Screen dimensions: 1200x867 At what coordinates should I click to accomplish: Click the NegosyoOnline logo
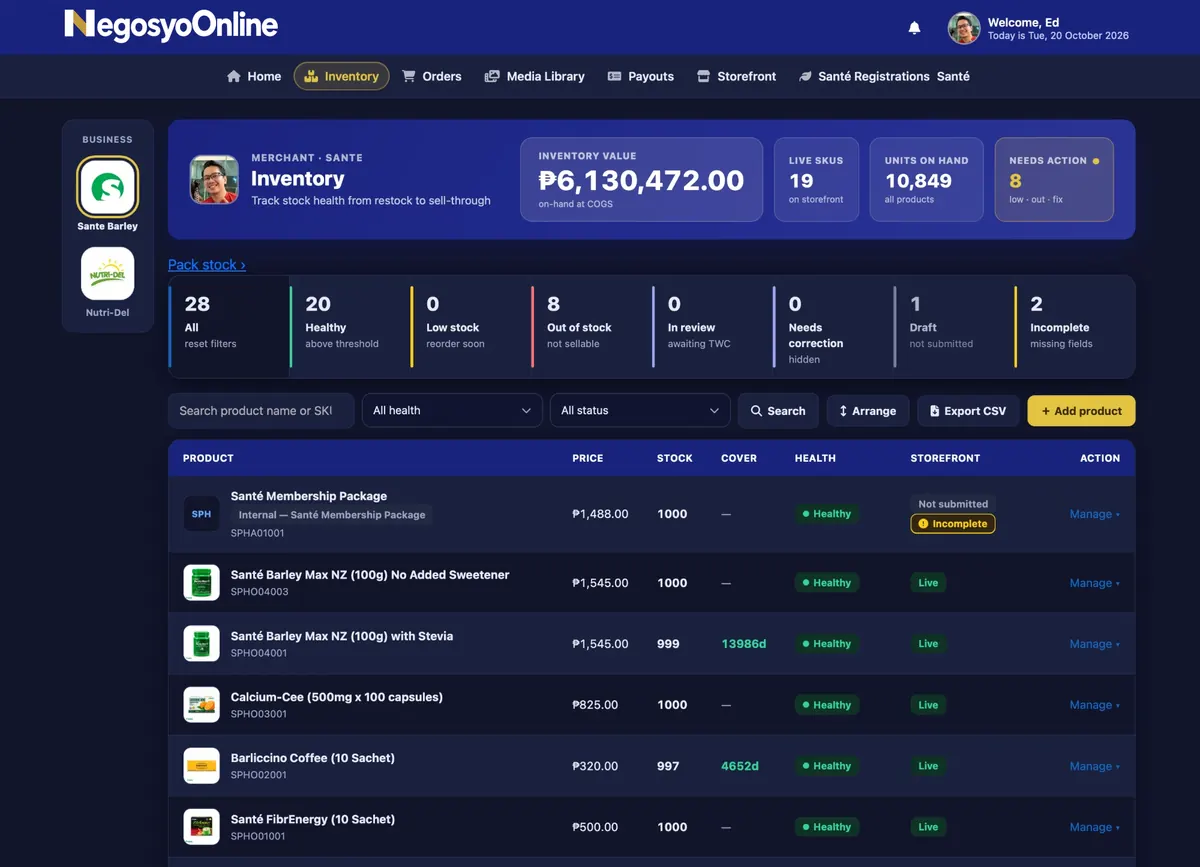(x=171, y=25)
